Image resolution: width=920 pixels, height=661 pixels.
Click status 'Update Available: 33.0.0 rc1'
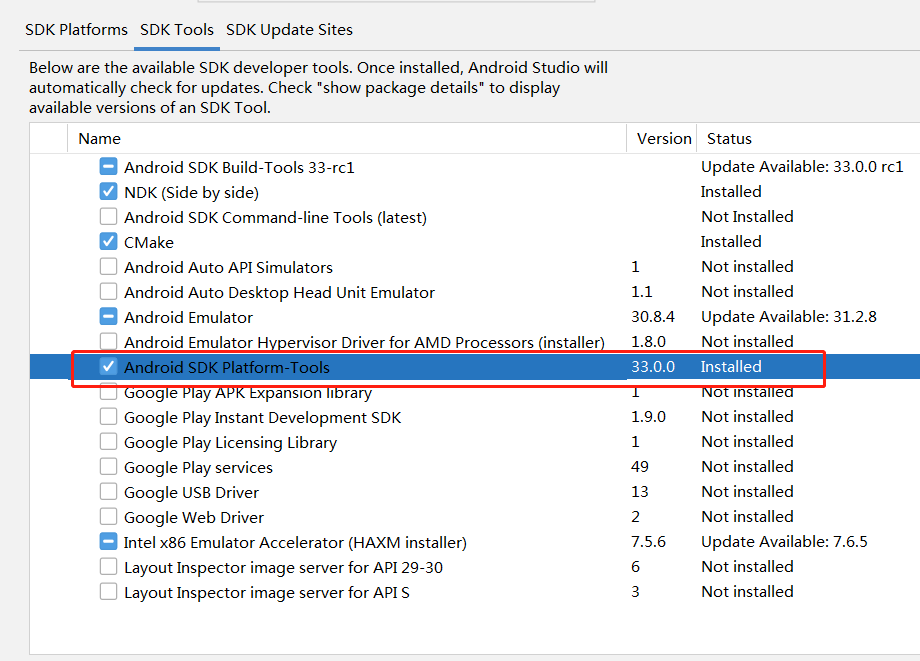pos(802,167)
